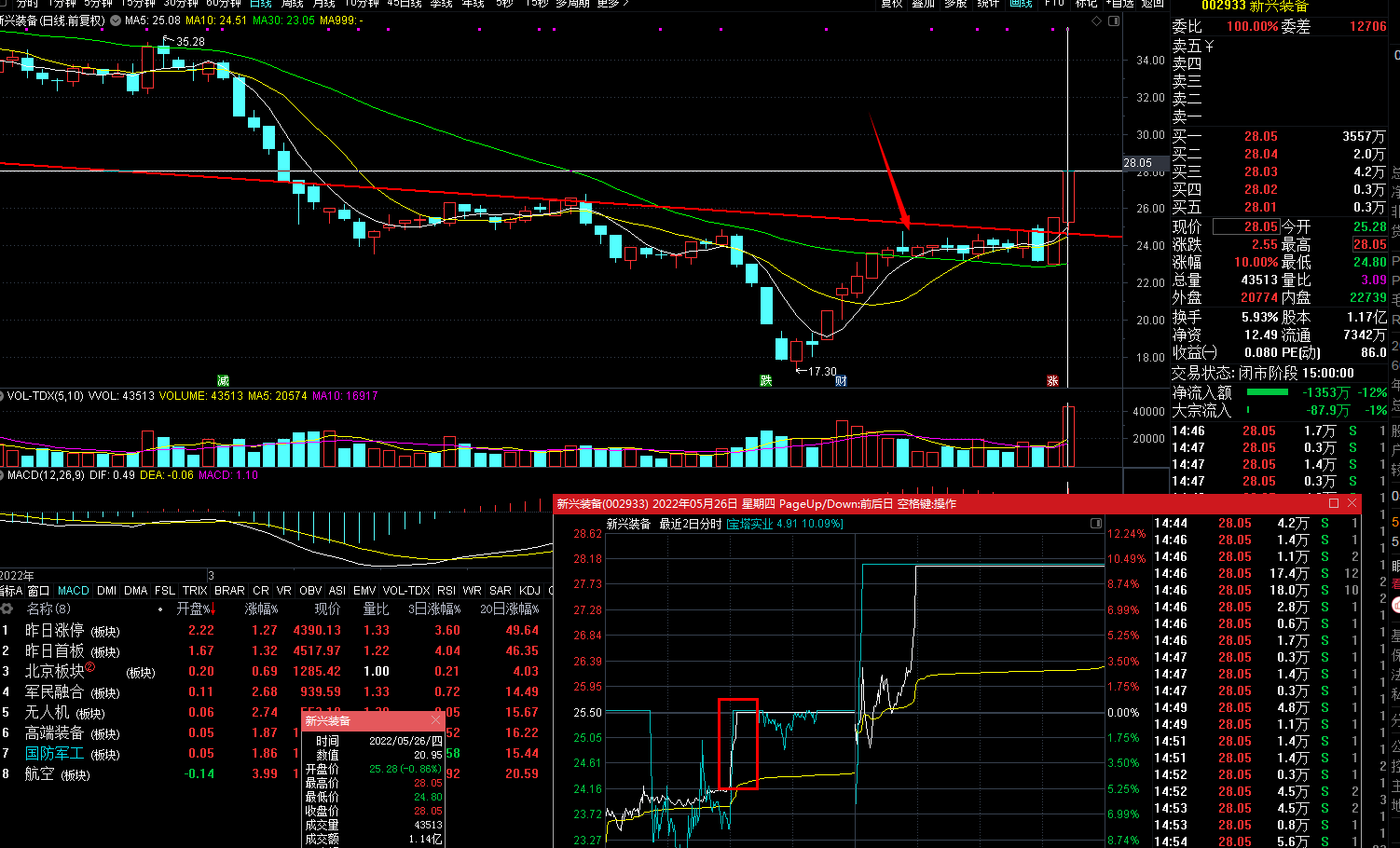Sort the list by the 量比 column
This screenshot has height=848, width=1400.
coord(376,609)
